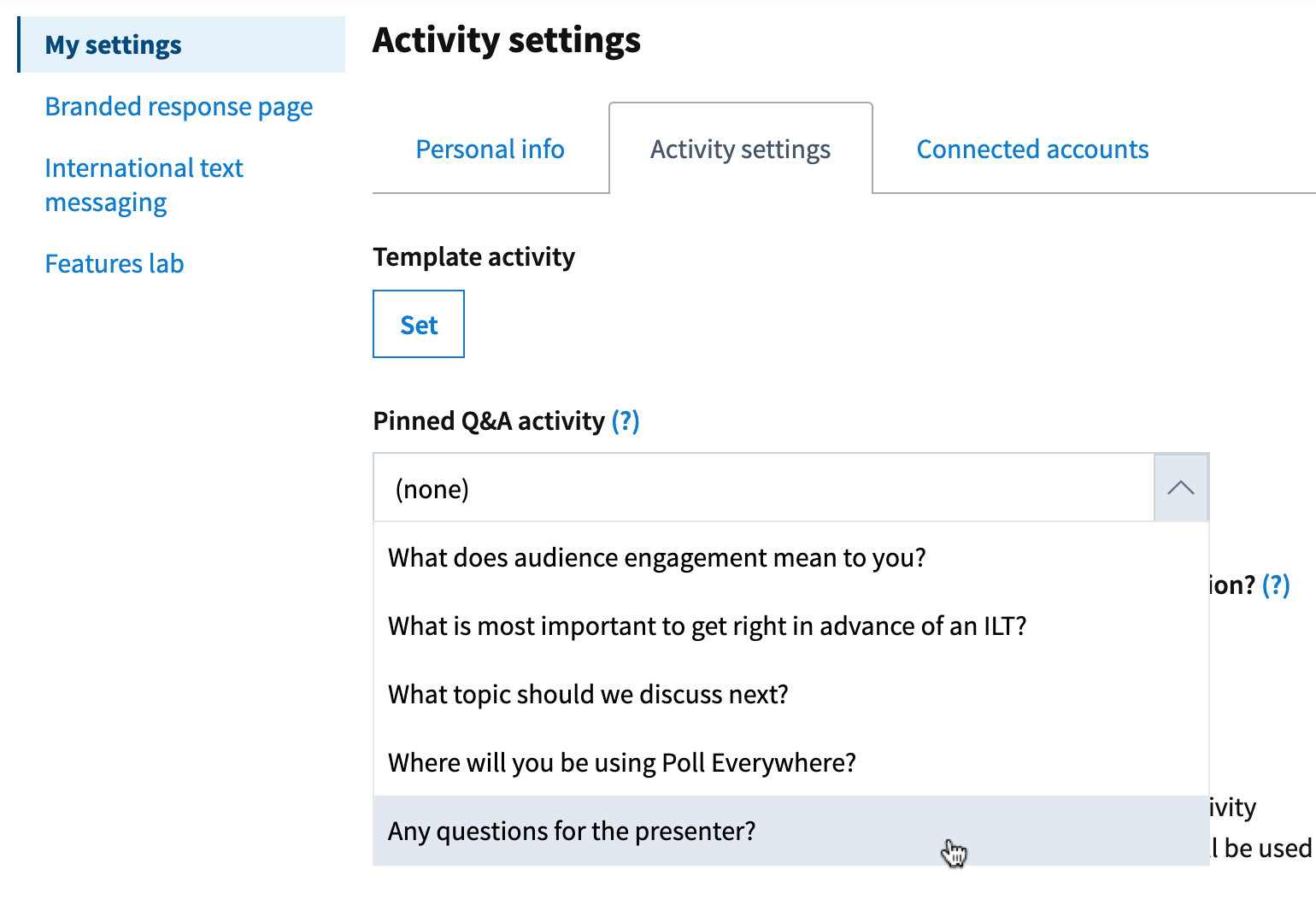Go to My settings in sidebar
The image size is (1316, 905).
pyautogui.click(x=181, y=44)
